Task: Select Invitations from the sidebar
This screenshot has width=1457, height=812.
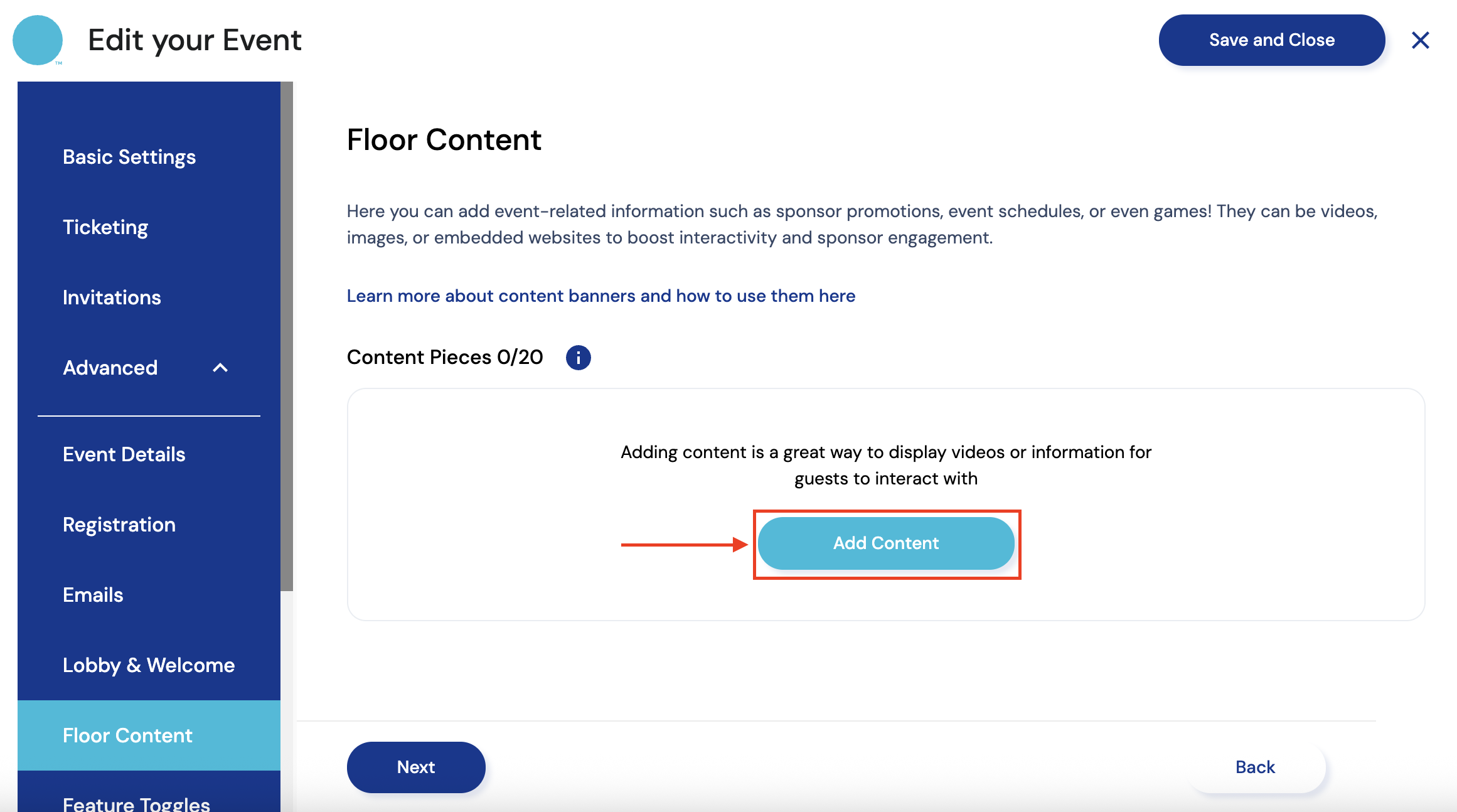Action: point(112,297)
